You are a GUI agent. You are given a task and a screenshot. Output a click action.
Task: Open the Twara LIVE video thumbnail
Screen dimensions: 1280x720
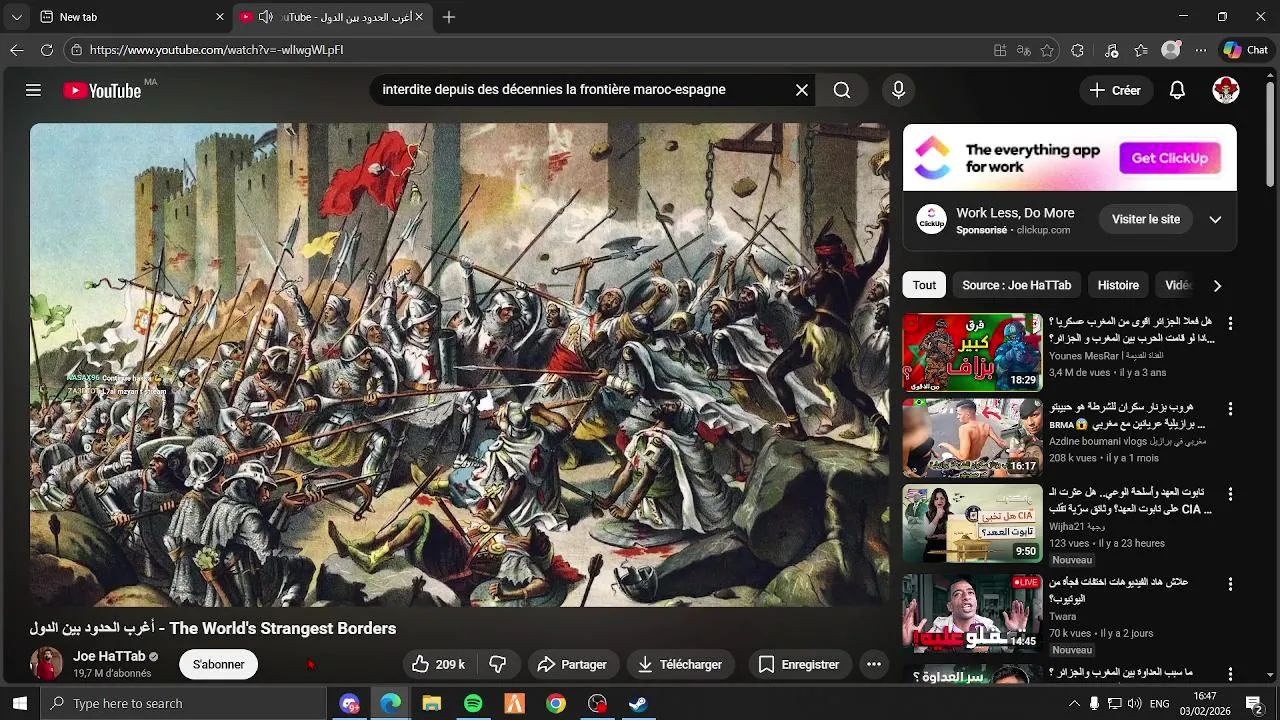972,612
